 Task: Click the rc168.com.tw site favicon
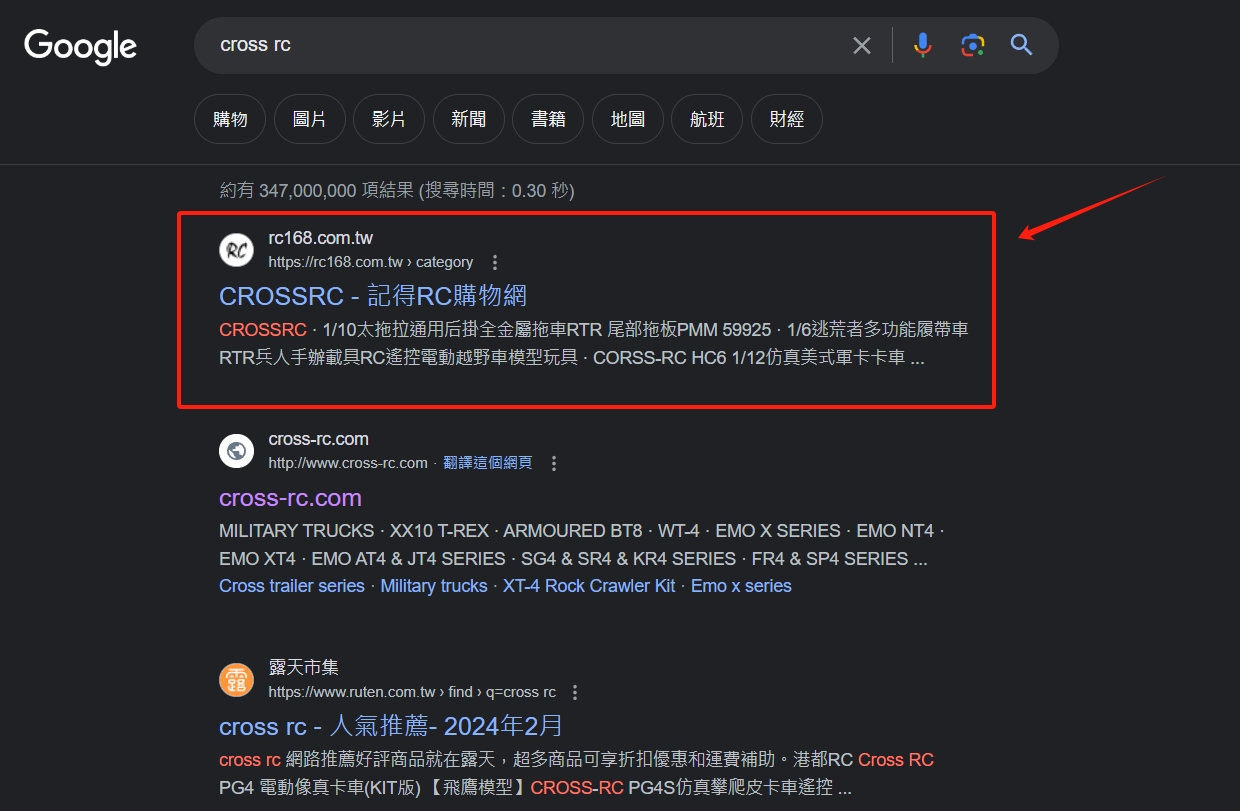(237, 250)
